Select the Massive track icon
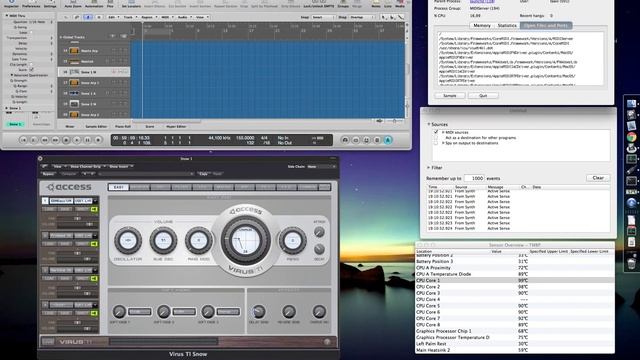This screenshot has height=360, width=640. 74,61
